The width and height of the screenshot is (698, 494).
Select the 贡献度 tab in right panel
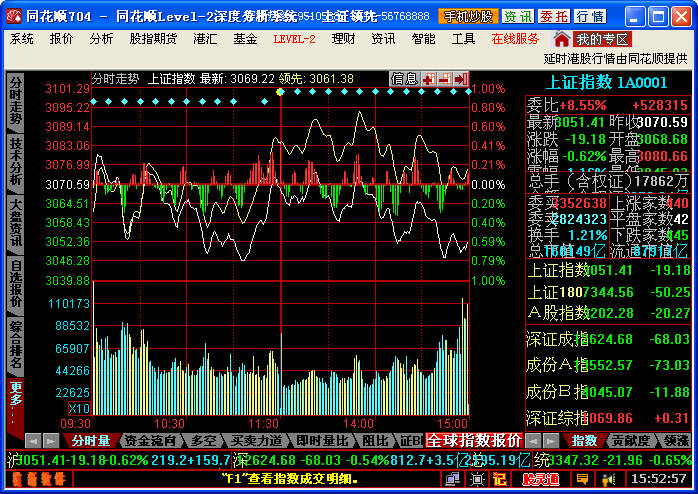[x=630, y=441]
